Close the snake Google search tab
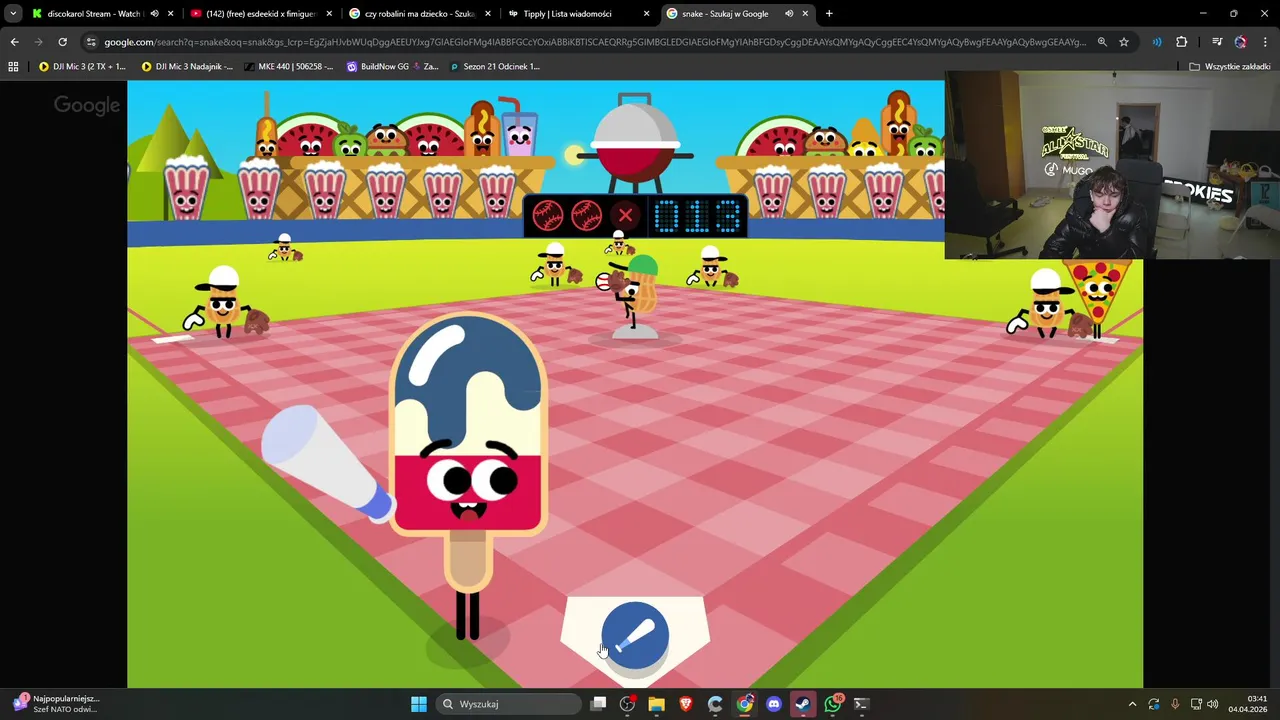This screenshot has height=720, width=1280. (805, 14)
